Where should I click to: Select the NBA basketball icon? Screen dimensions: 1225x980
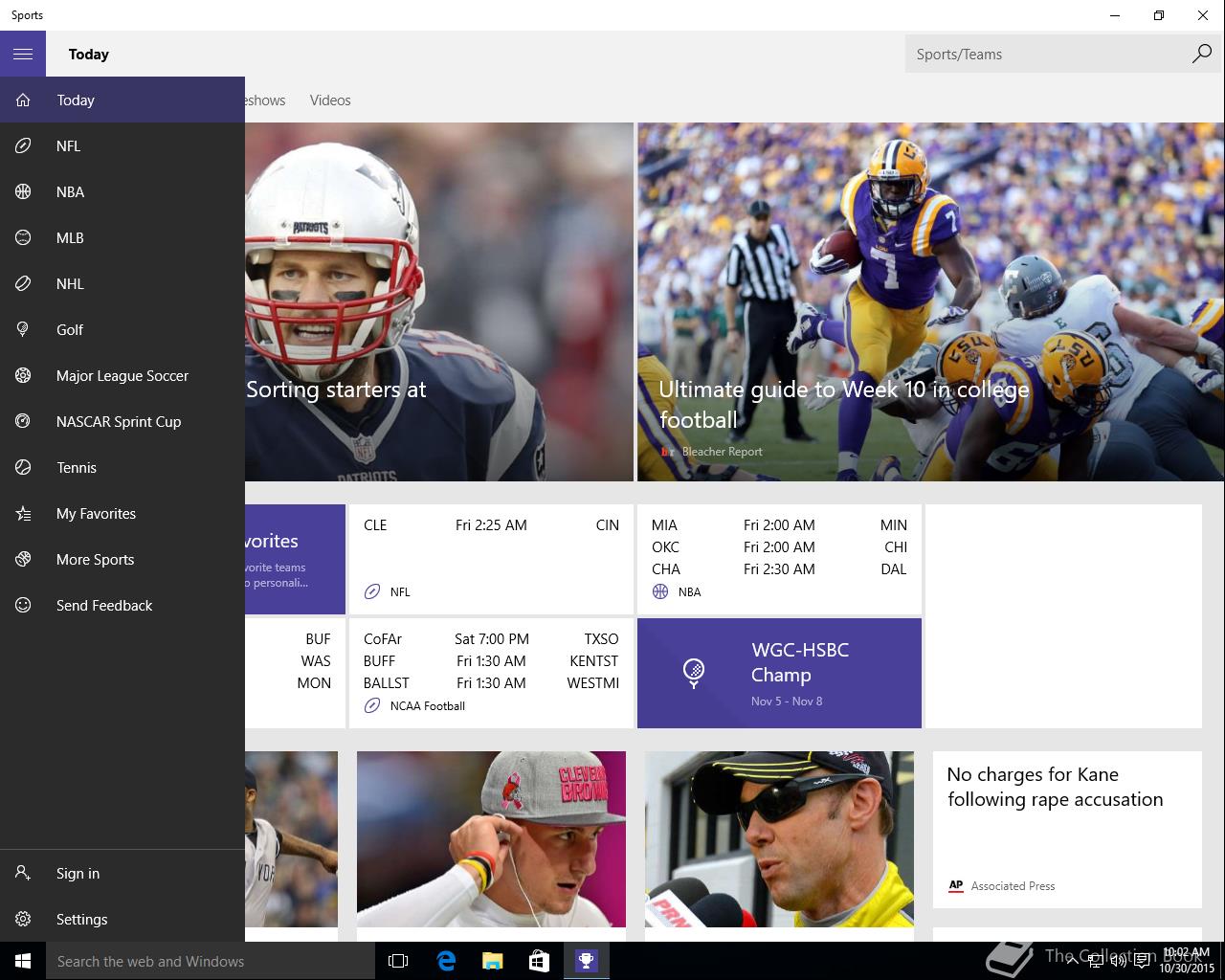[23, 191]
